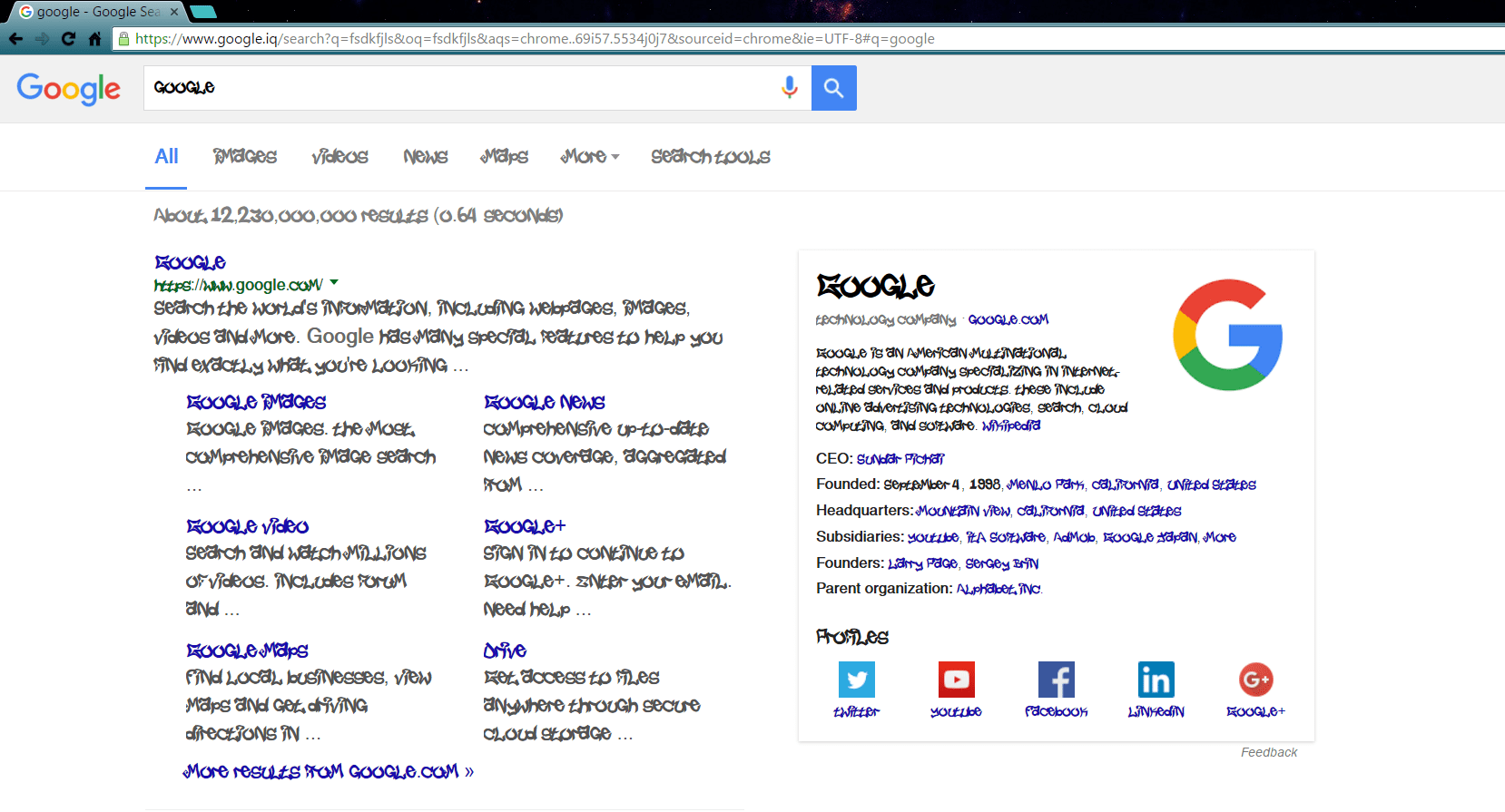Image resolution: width=1505 pixels, height=812 pixels.
Task: Click the Mountain View headquarters link
Action: (963, 511)
